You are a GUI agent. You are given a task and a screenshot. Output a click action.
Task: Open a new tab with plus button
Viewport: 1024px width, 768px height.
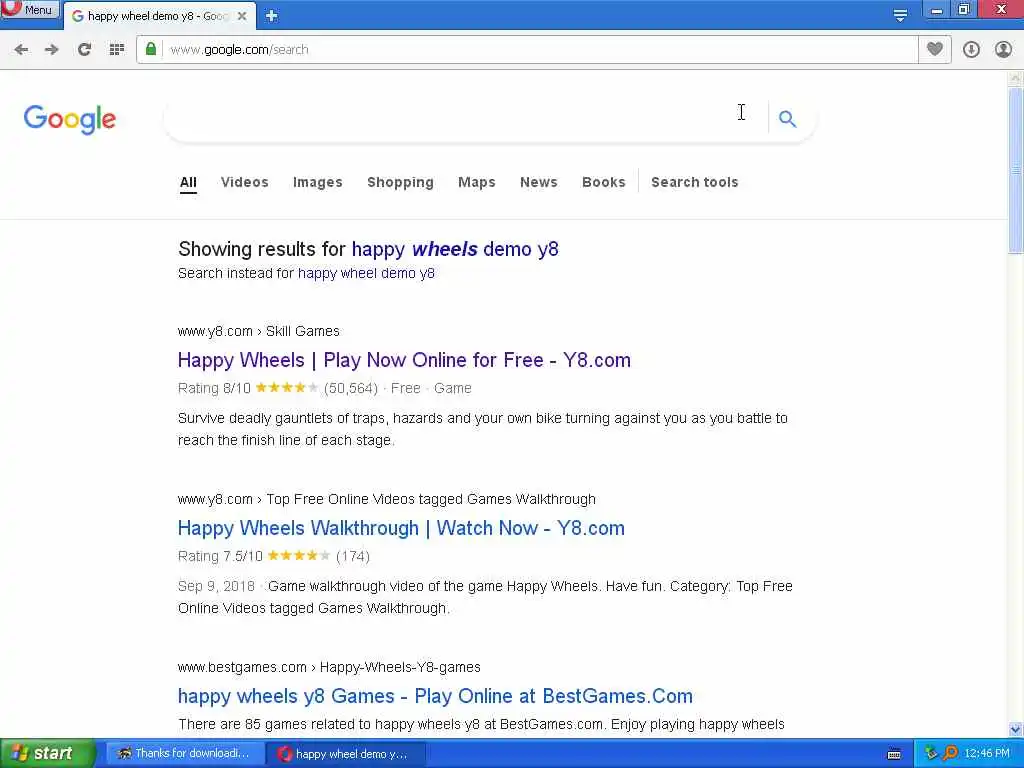pyautogui.click(x=272, y=16)
